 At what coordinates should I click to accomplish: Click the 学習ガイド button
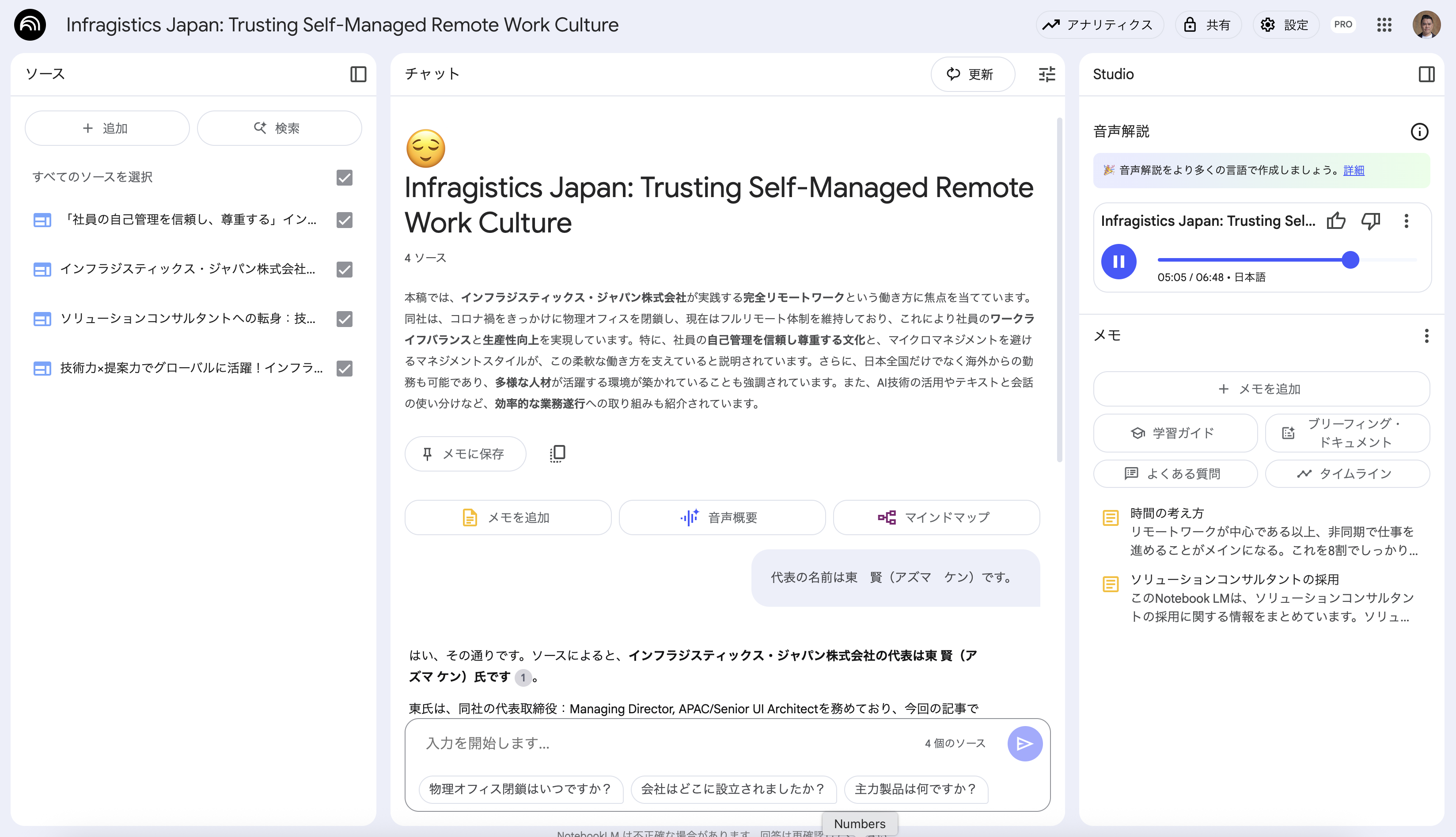point(1175,433)
